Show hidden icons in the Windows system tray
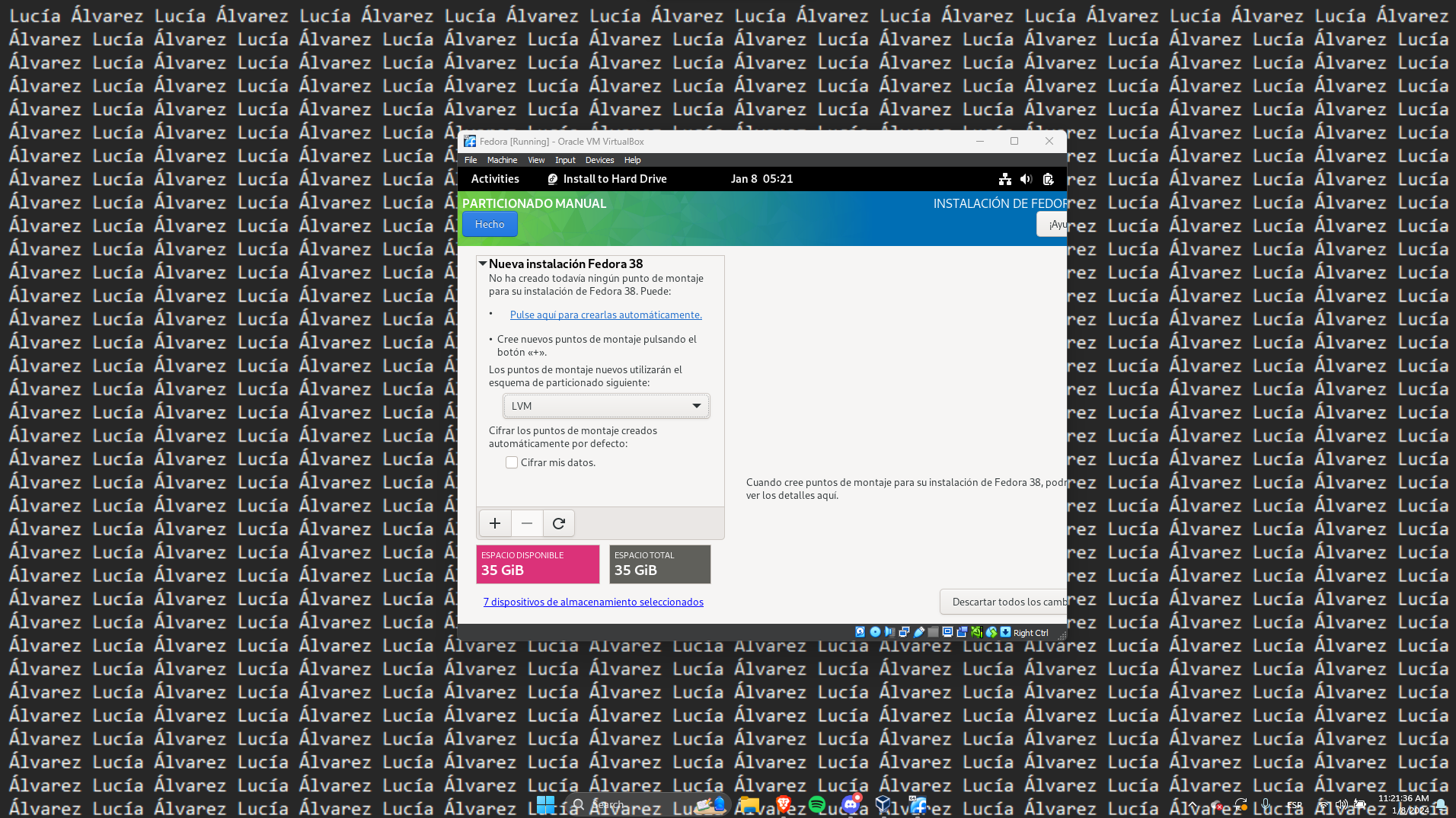 point(1193,804)
